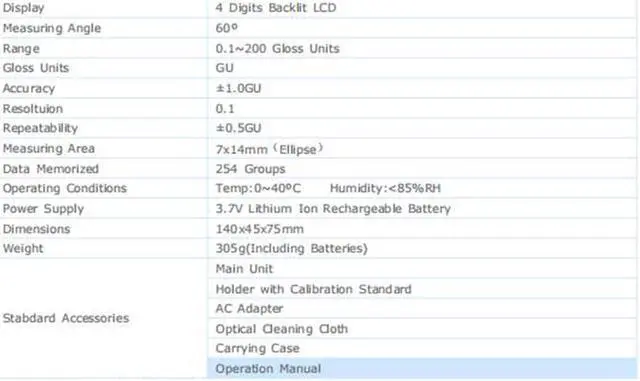
Task: Click the Temp:0~40°C text
Action: tap(258, 188)
